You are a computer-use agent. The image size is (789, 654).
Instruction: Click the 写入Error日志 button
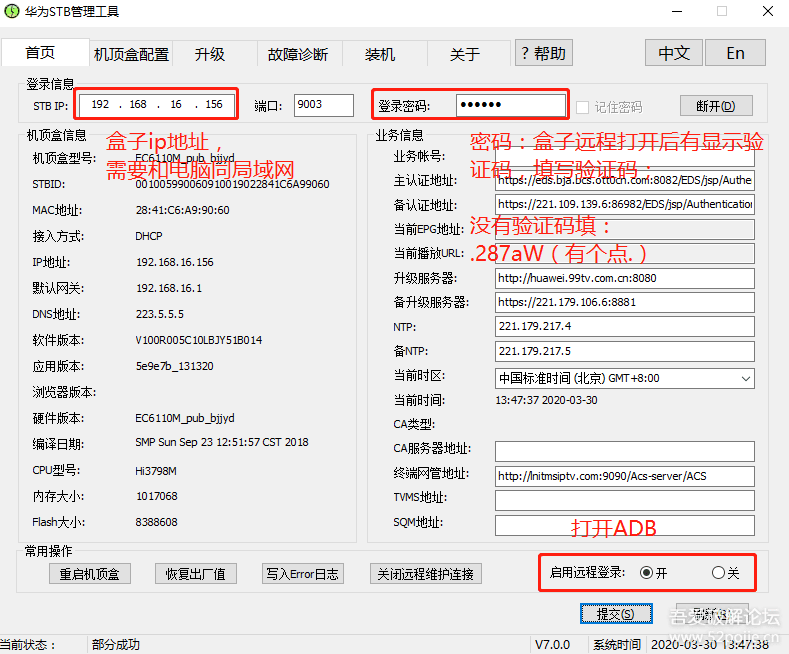tap(302, 574)
